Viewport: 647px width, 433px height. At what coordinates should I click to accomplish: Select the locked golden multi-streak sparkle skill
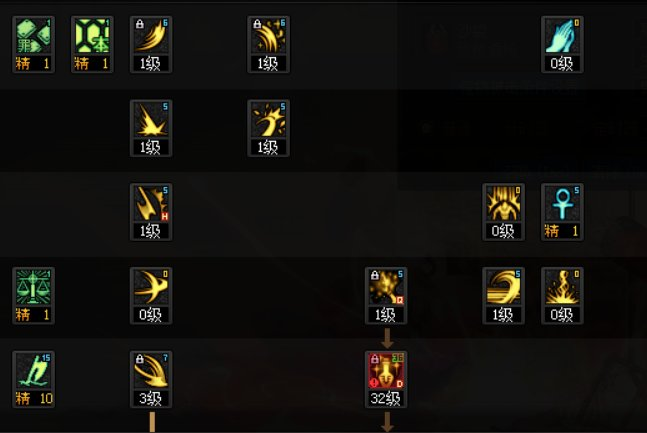click(268, 44)
